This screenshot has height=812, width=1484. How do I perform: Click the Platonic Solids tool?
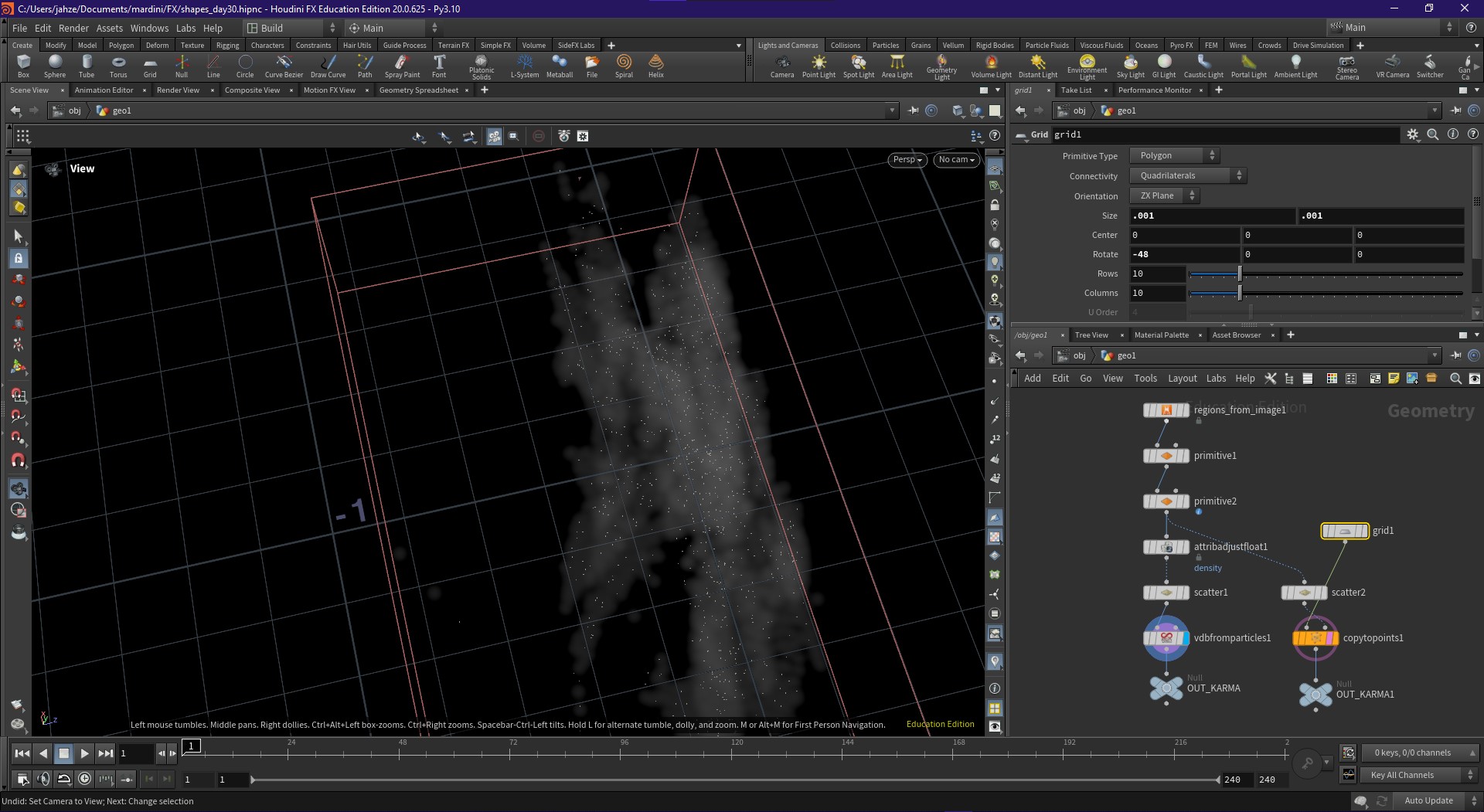pyautogui.click(x=482, y=67)
